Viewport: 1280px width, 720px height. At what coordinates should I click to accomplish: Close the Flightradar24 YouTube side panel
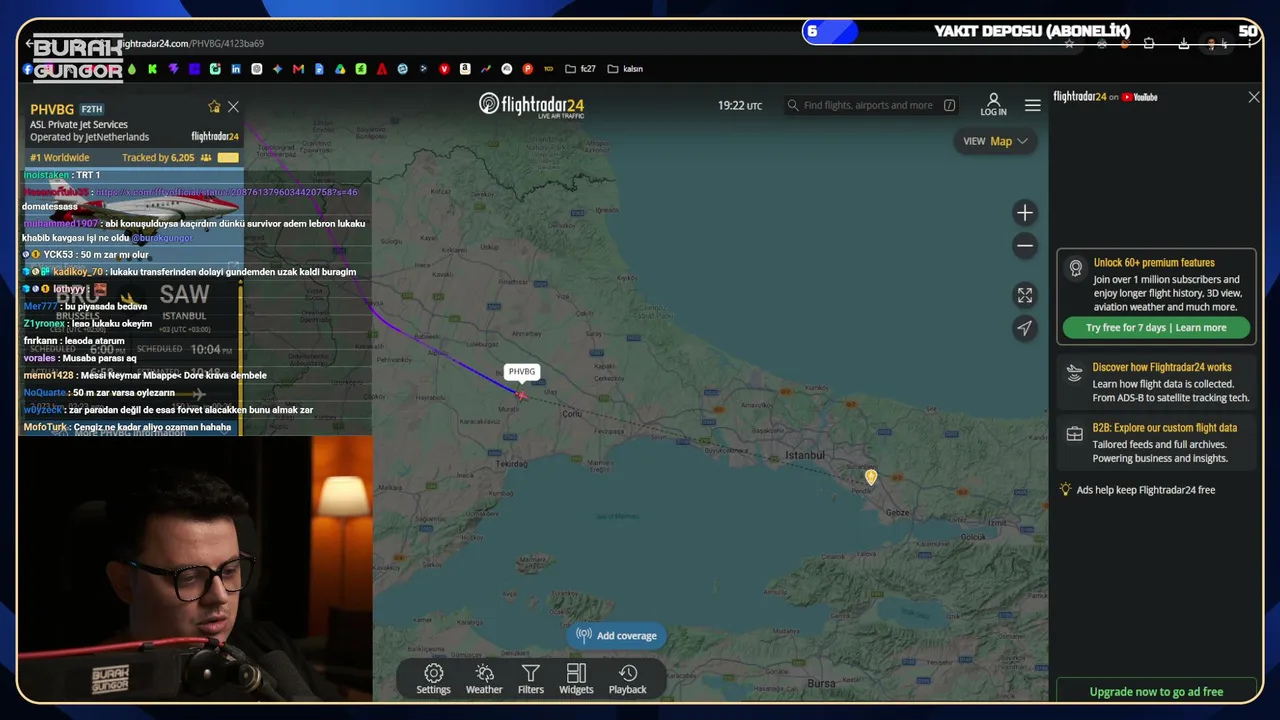pyautogui.click(x=1254, y=97)
